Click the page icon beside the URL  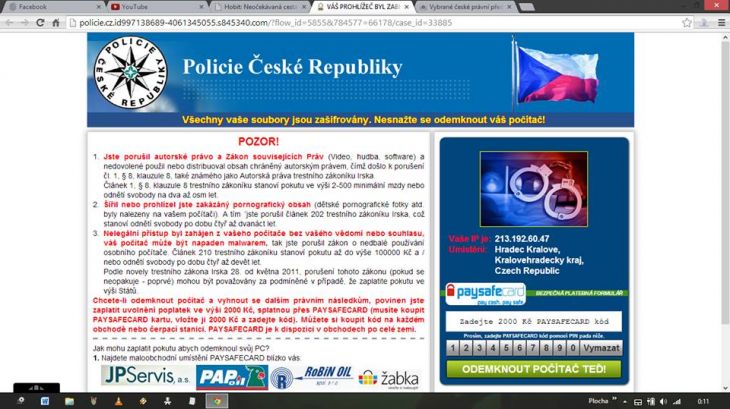(x=73, y=23)
